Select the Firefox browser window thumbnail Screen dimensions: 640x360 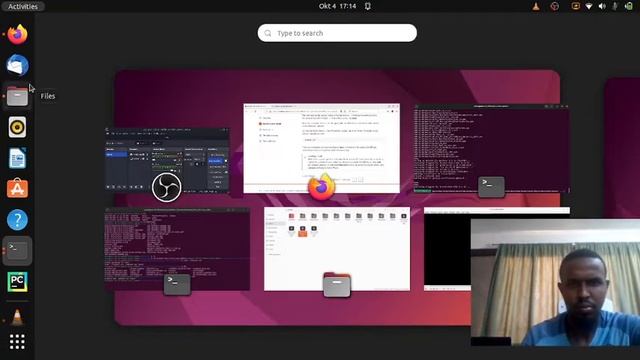click(x=322, y=148)
